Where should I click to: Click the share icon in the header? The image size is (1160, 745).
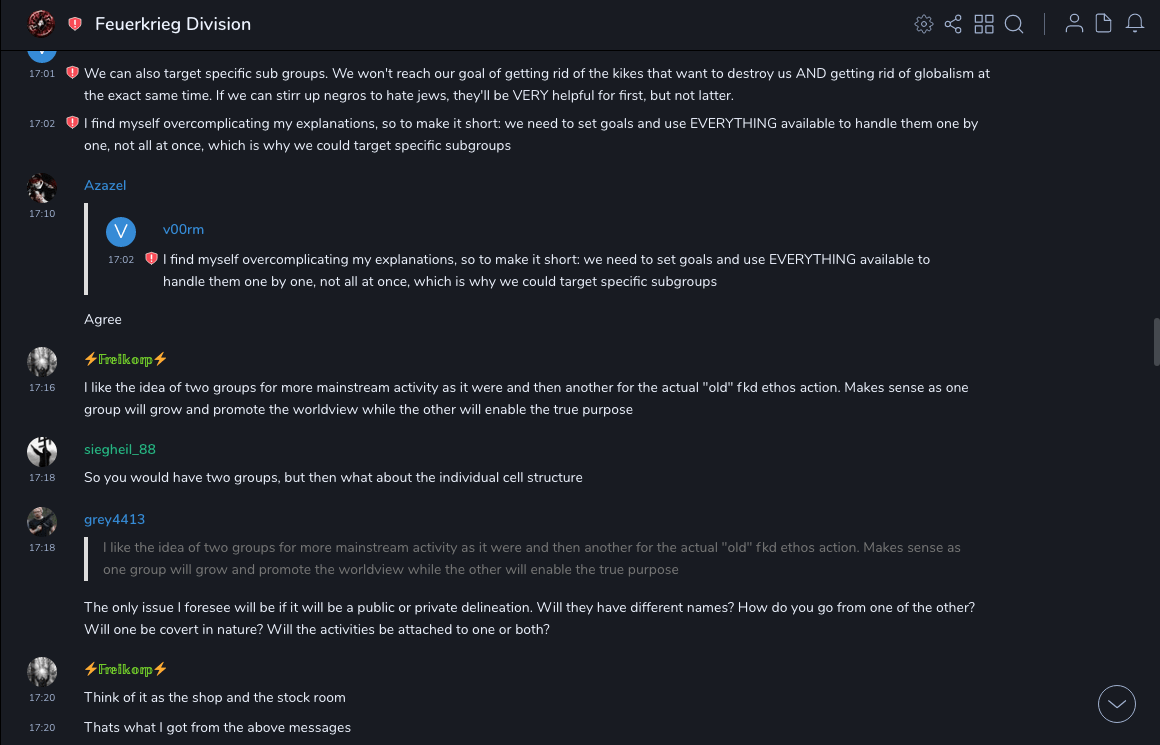953,24
